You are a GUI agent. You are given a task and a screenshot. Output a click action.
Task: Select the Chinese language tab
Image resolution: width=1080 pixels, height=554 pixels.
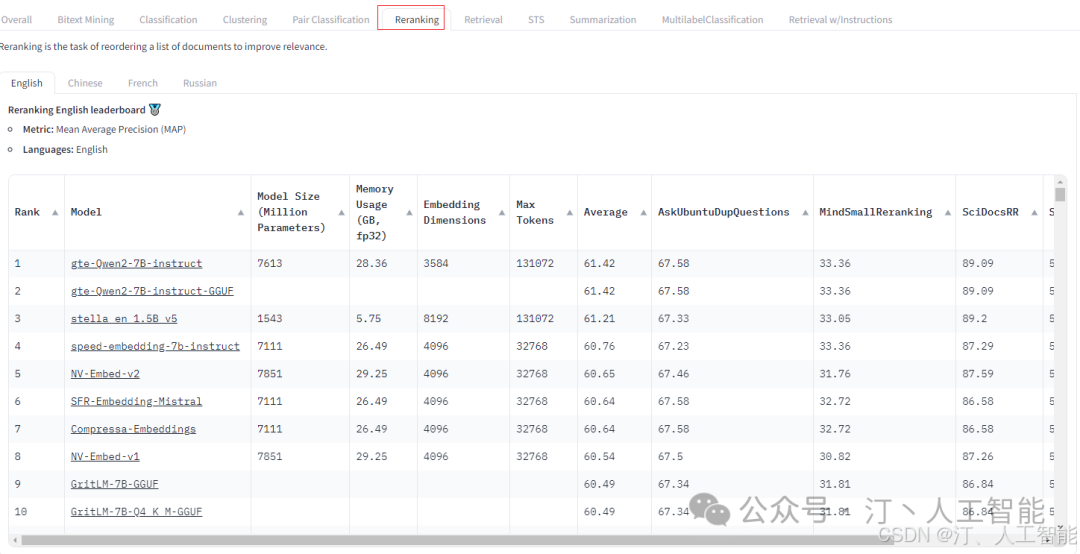85,83
